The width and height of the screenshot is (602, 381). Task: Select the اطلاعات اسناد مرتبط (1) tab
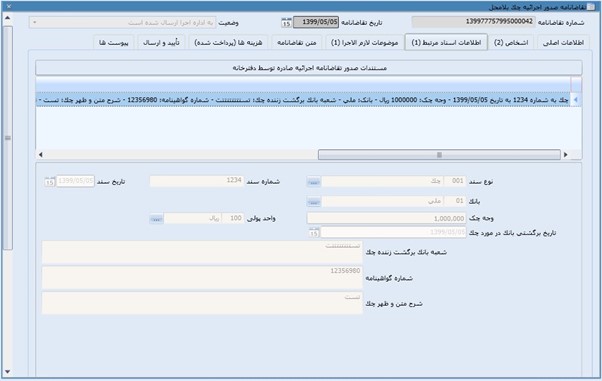446,43
